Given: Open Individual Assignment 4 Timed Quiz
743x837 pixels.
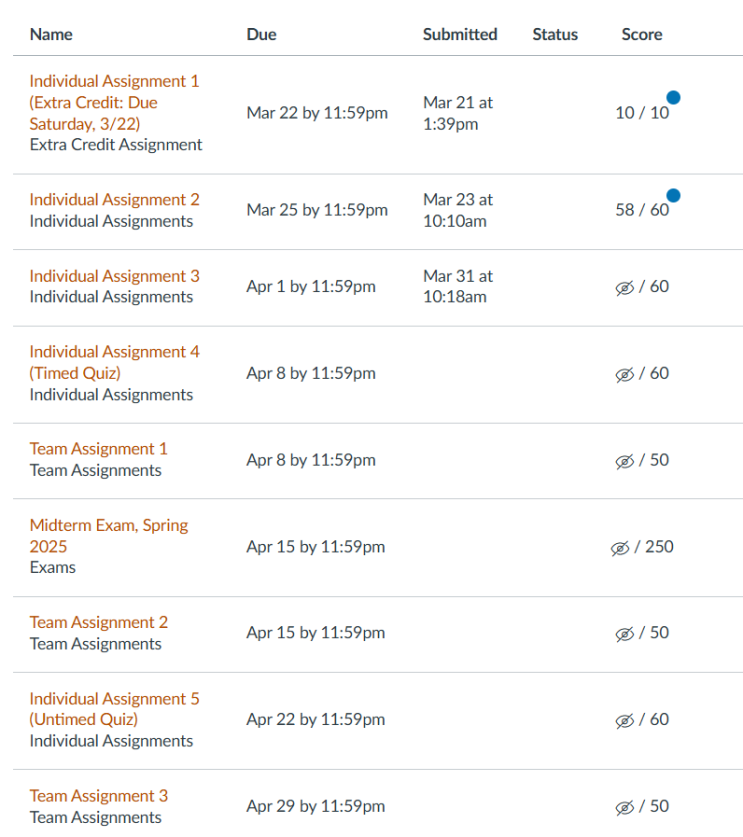Looking at the screenshot, I should [114, 362].
